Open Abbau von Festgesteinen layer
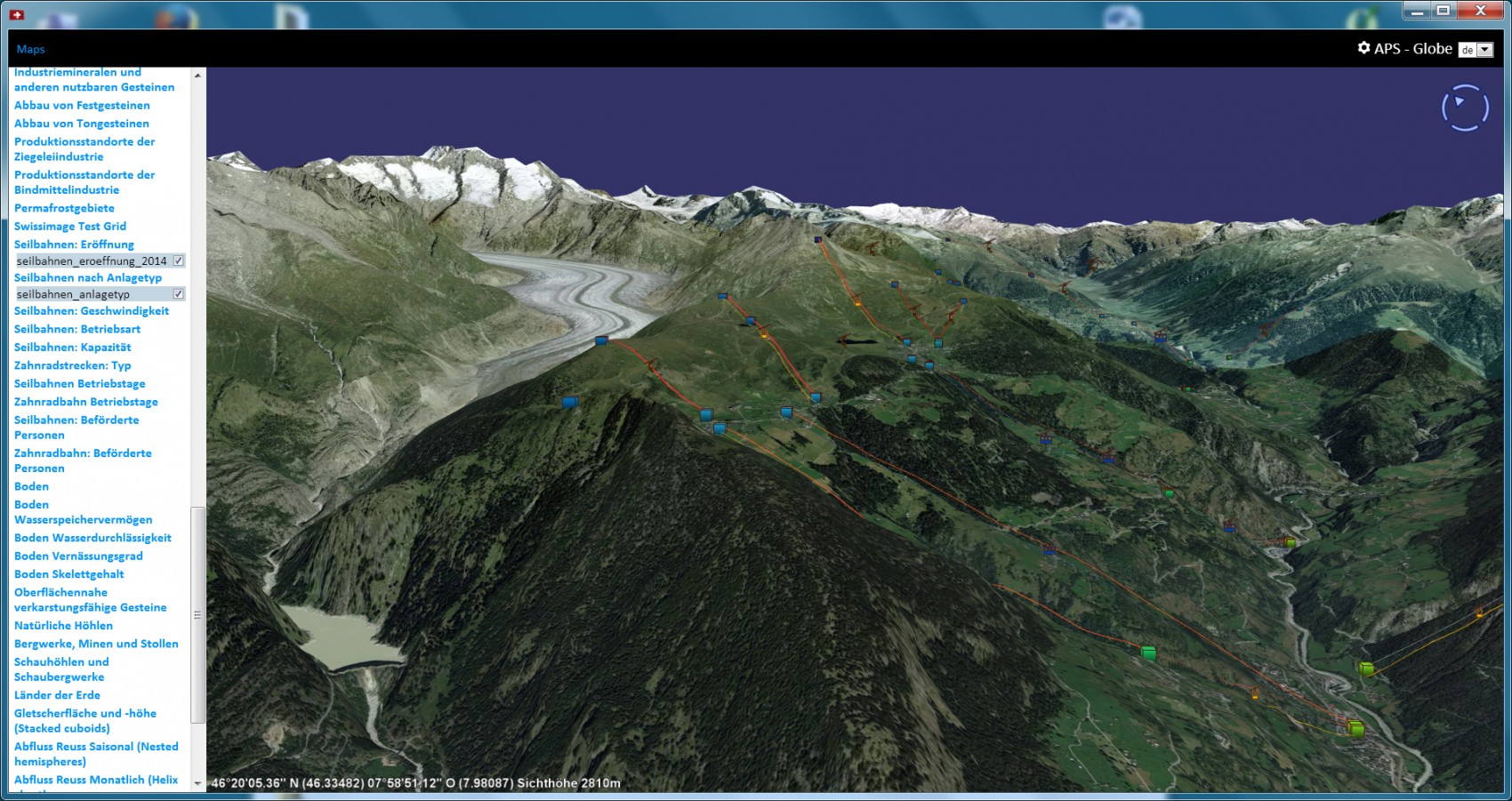1512x801 pixels. coord(82,105)
